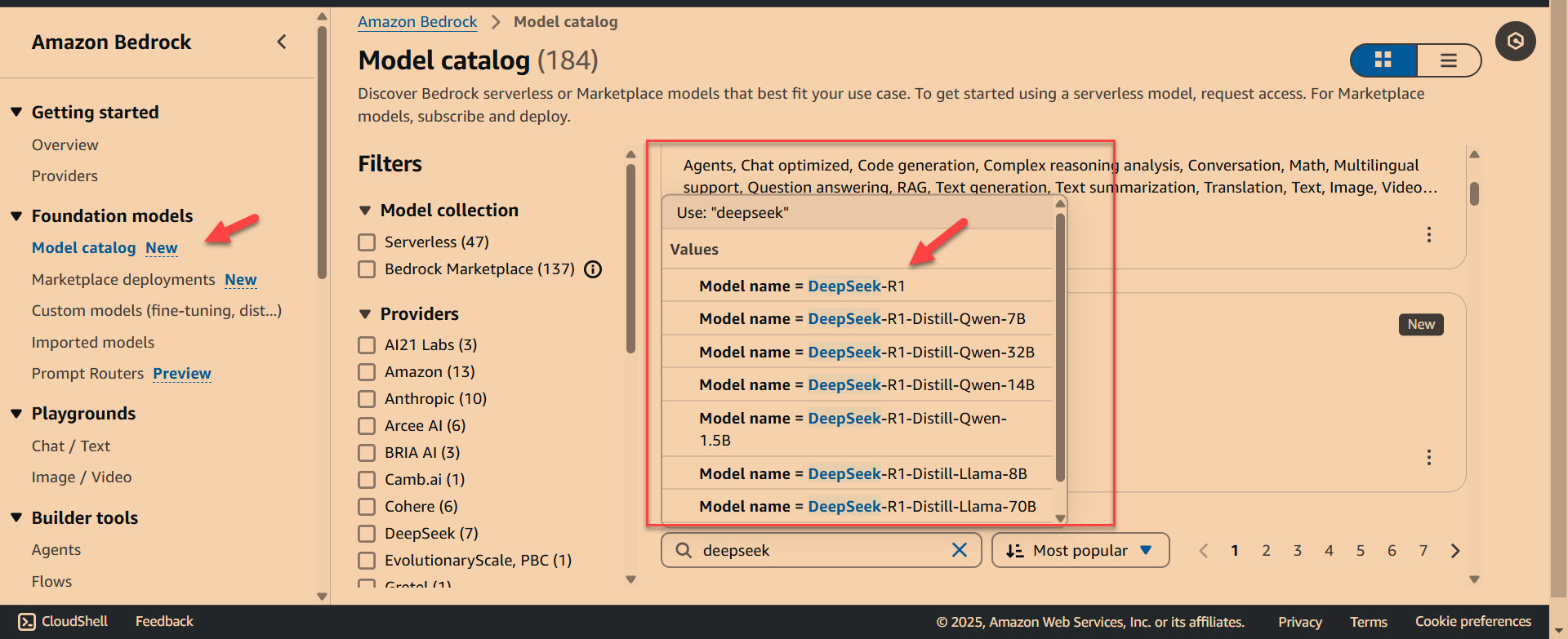The width and height of the screenshot is (1568, 639).
Task: Go to results page 2
Action: pyautogui.click(x=1266, y=551)
